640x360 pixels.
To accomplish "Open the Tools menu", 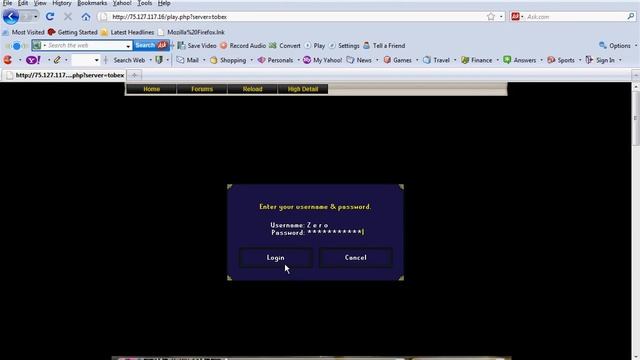I will (x=144, y=3).
